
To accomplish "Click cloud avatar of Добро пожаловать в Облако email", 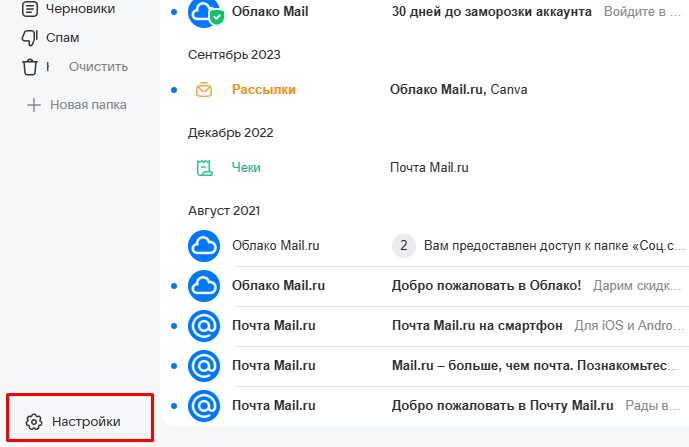I will point(204,286).
